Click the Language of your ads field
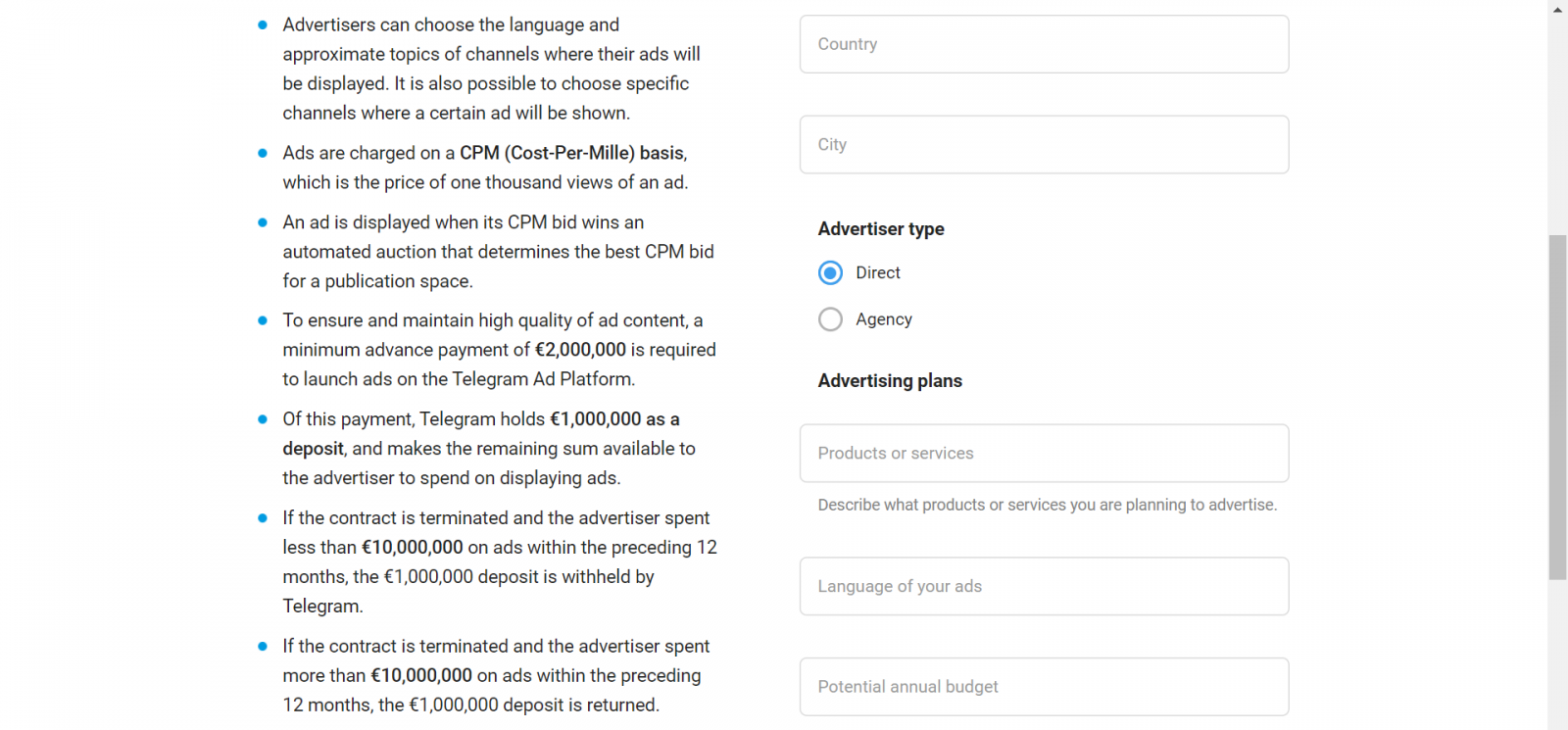Viewport: 1568px width, 730px height. pos(1044,587)
